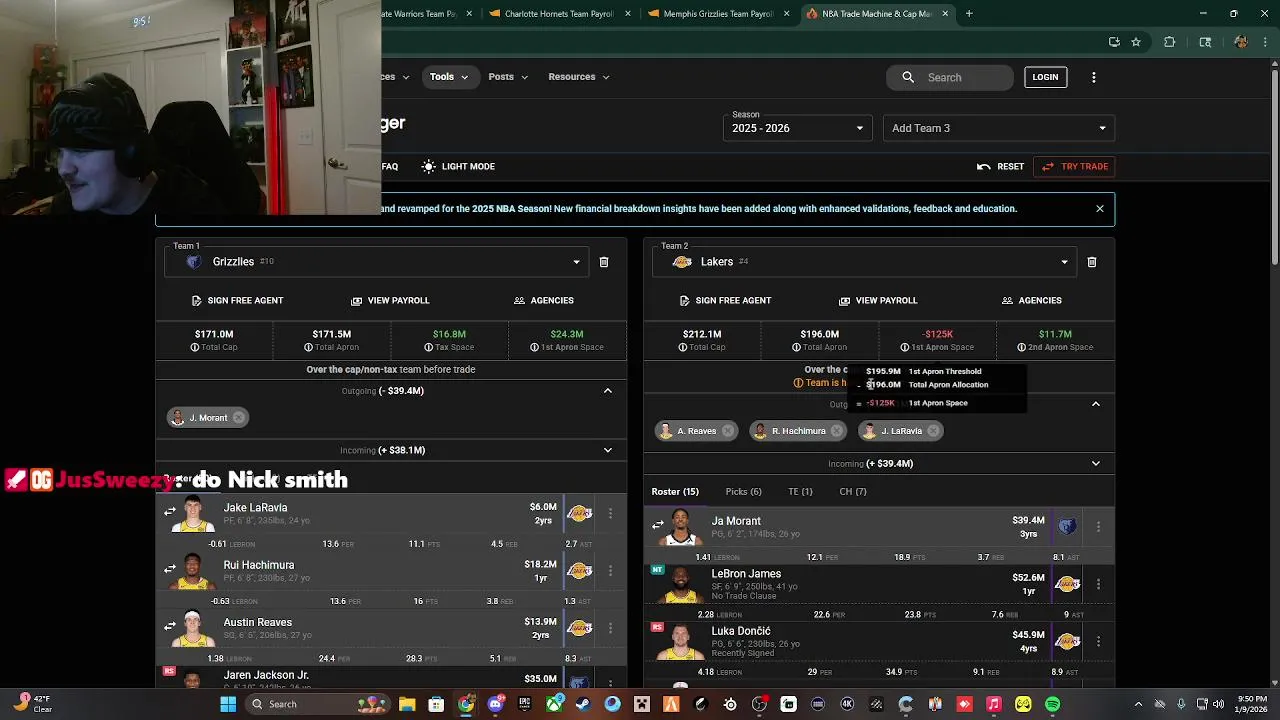Click the TRY TRADE button
This screenshot has width=1280, height=720.
tap(1075, 167)
